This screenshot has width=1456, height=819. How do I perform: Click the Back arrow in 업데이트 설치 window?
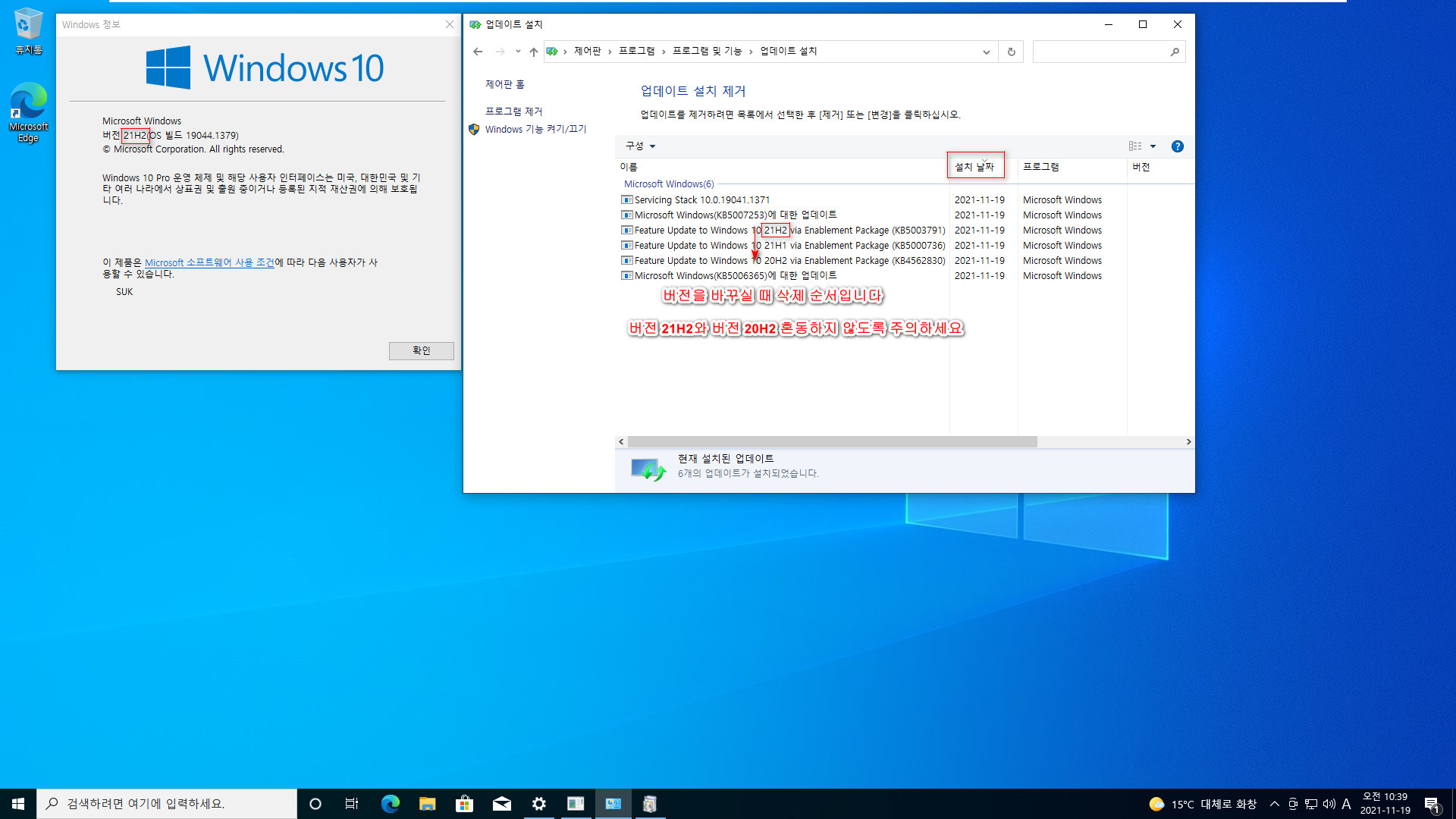pyautogui.click(x=478, y=52)
